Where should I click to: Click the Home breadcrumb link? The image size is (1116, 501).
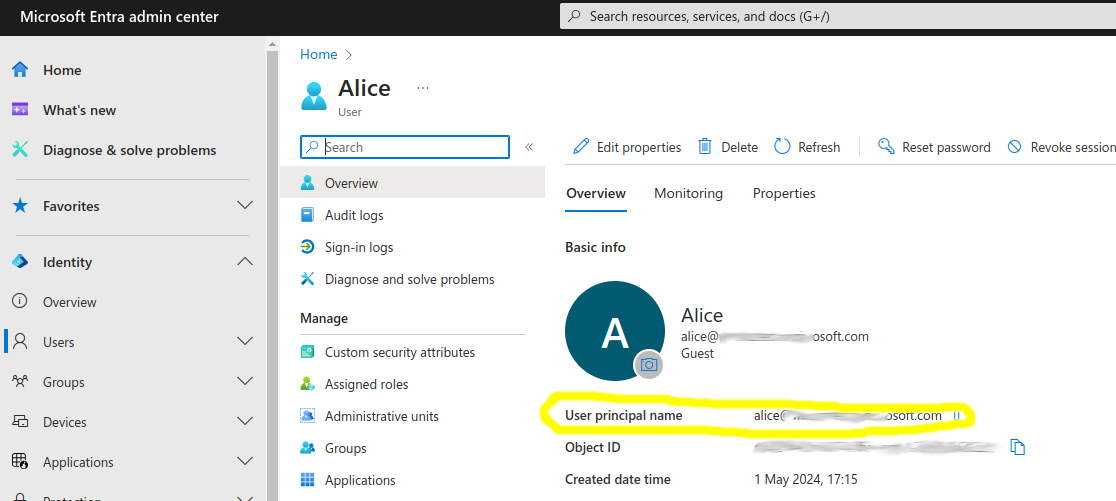click(x=318, y=54)
